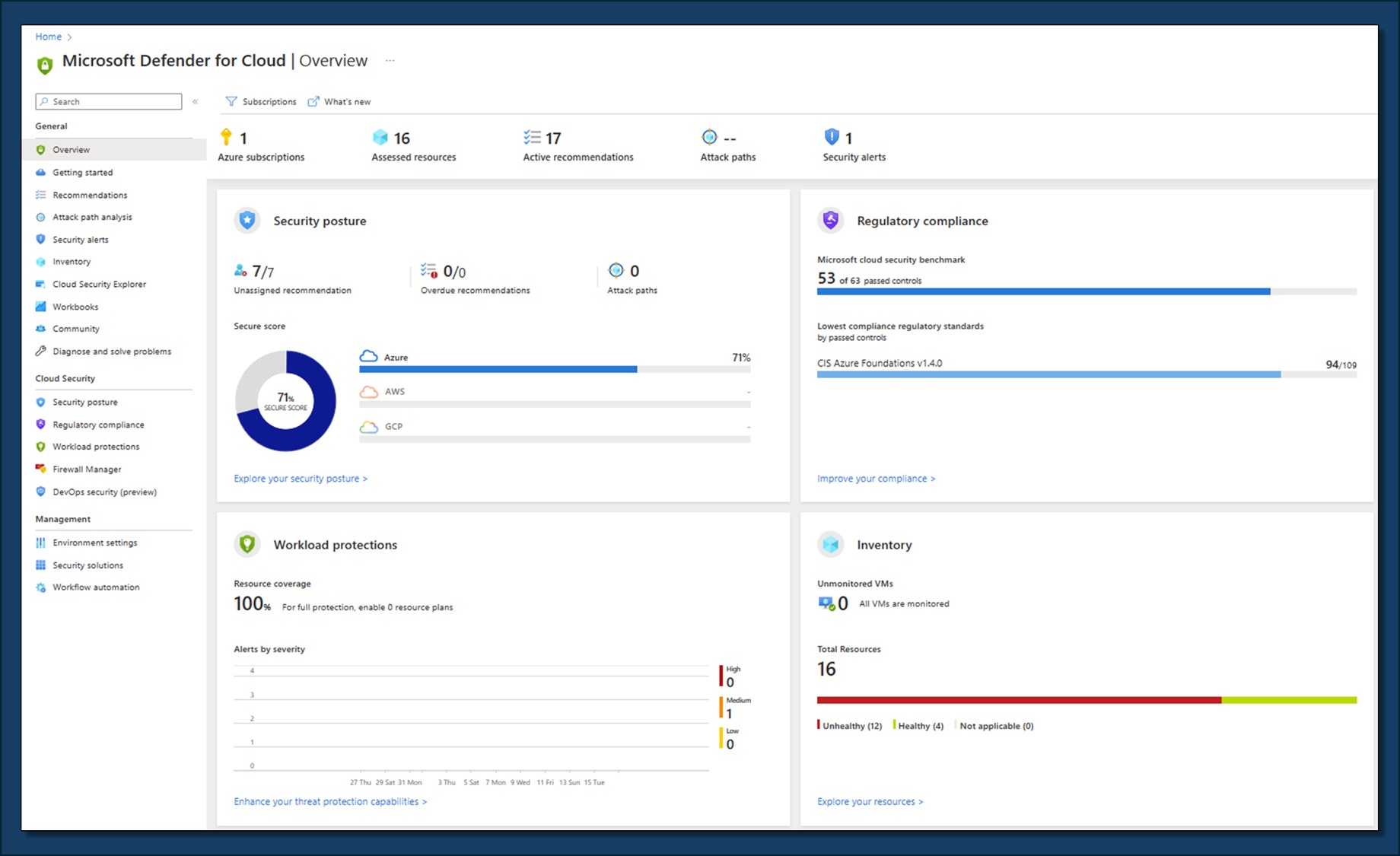The height and width of the screenshot is (856, 1400).
Task: Click the Assessed resources cube icon
Action: pyautogui.click(x=380, y=137)
